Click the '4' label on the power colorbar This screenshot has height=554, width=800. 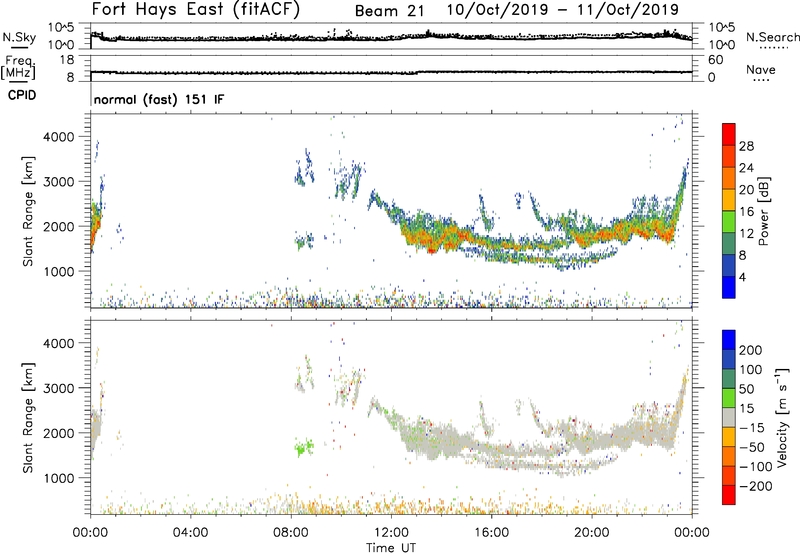point(742,277)
